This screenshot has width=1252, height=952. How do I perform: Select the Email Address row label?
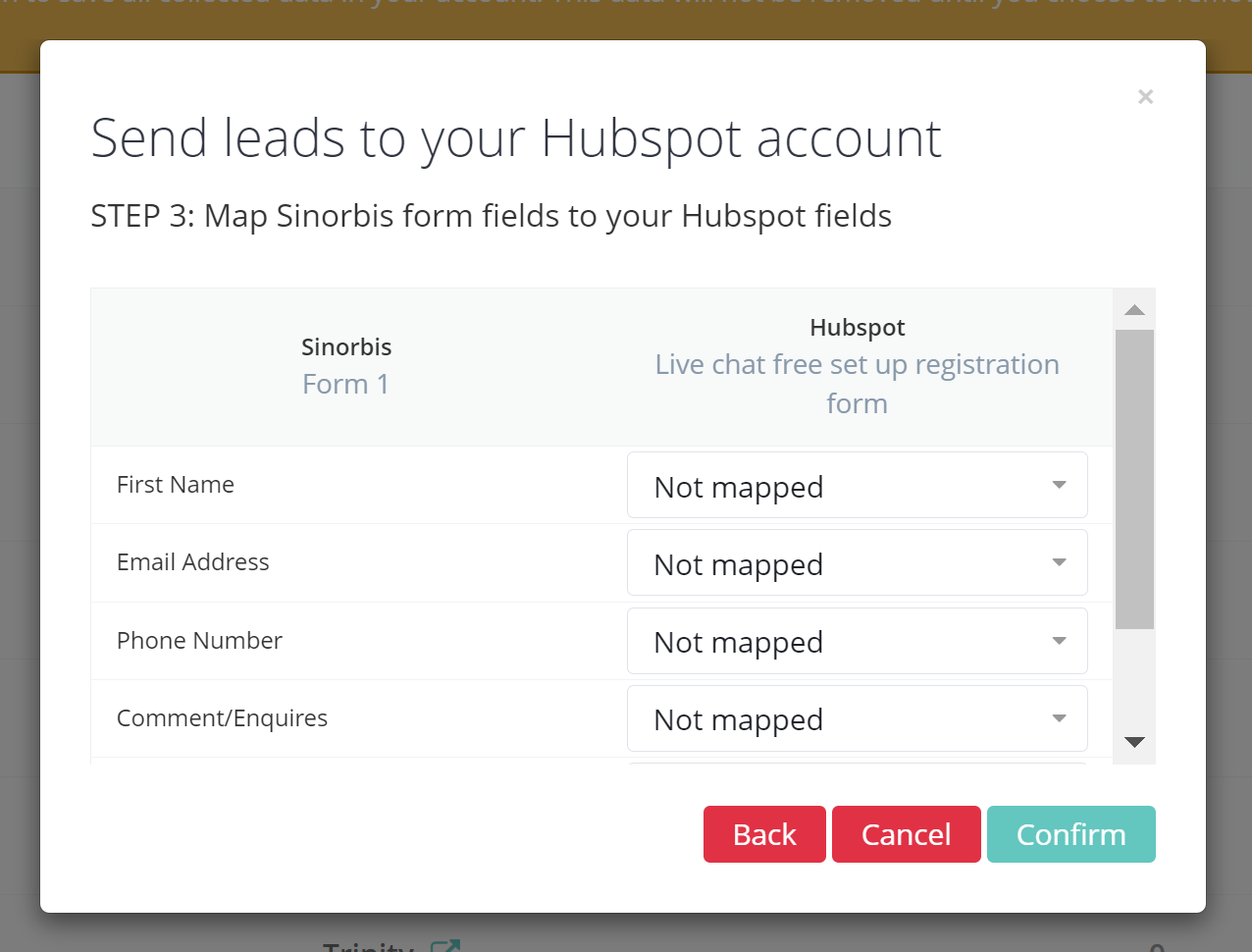pyautogui.click(x=193, y=562)
